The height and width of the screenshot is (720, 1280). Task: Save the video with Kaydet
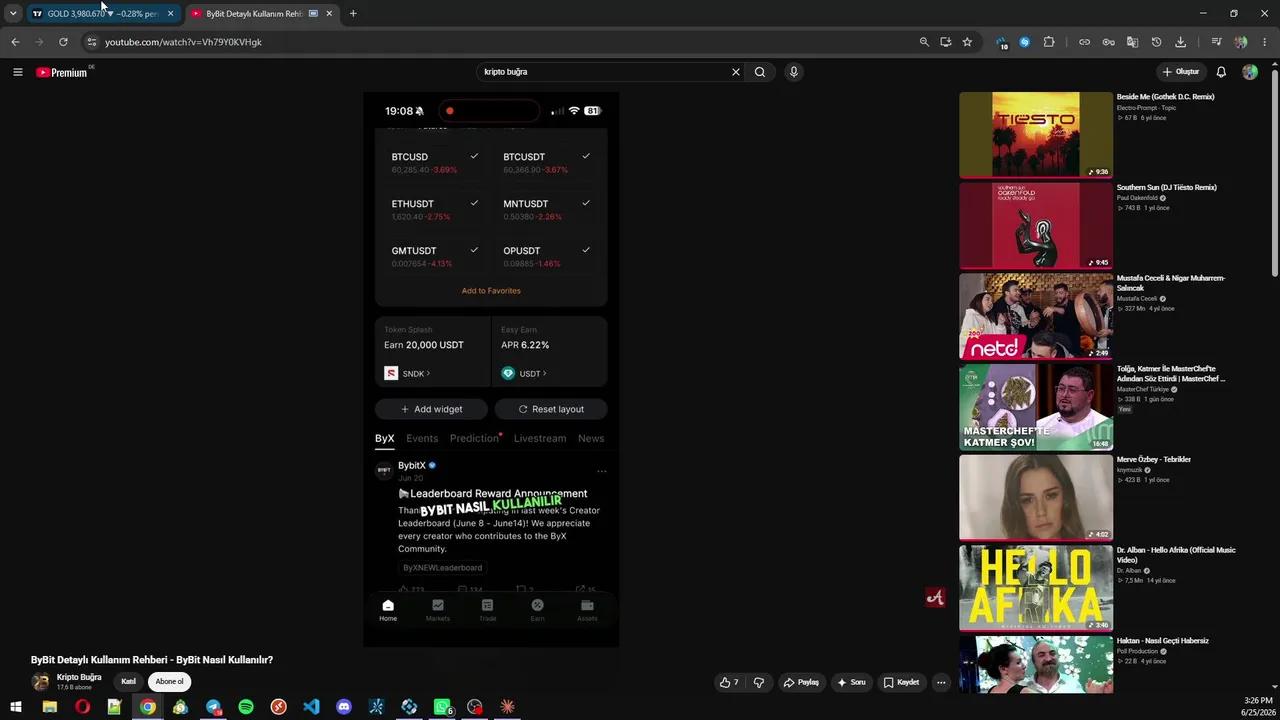pos(901,682)
